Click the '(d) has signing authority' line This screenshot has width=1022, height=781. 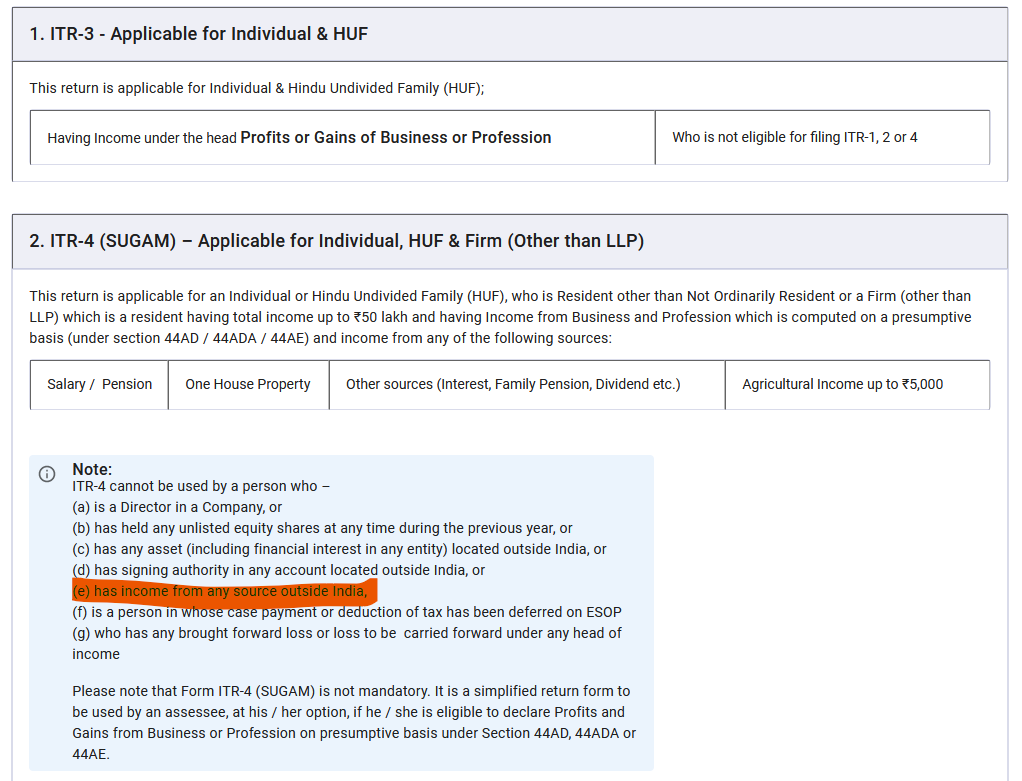[x=278, y=570]
